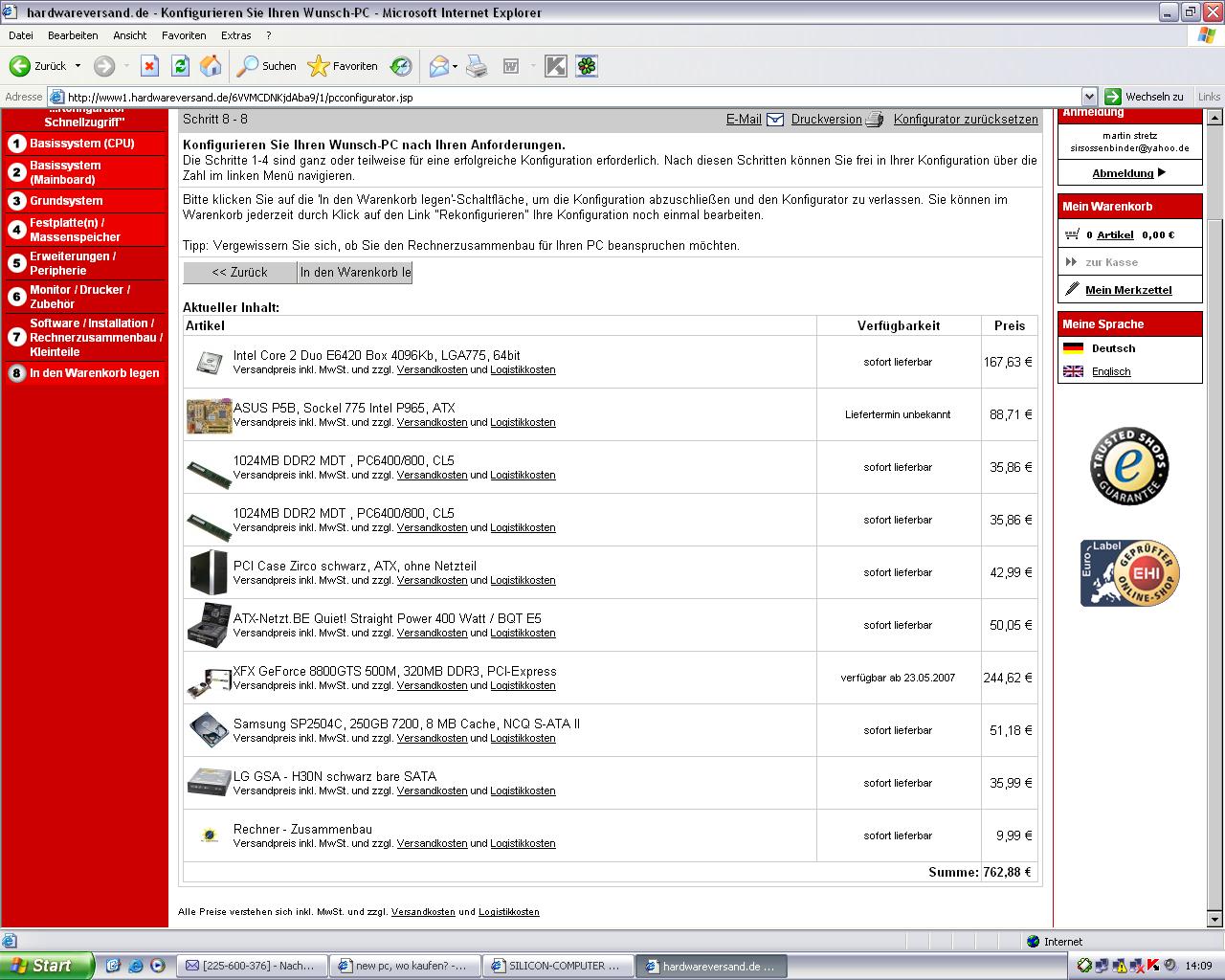Open the Bearbeiten menu
Image resolution: width=1225 pixels, height=980 pixels.
click(x=73, y=35)
